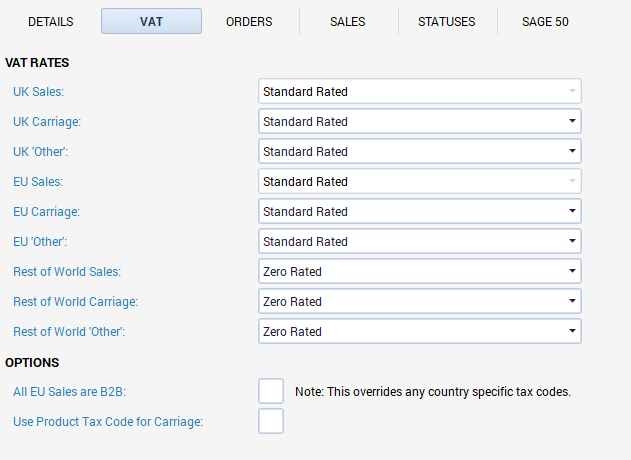Open the EU Sales VAT rate dropdown
Screen dimensions: 631x460
[420, 182]
